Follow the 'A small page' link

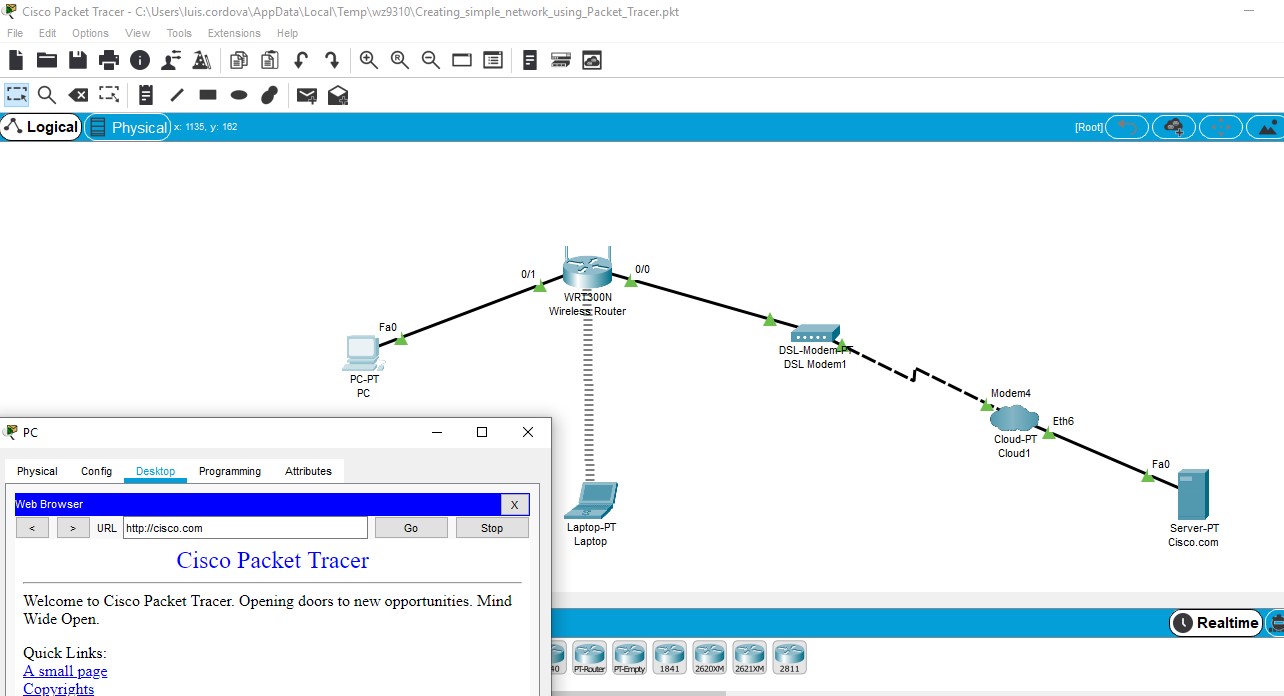[x=65, y=671]
